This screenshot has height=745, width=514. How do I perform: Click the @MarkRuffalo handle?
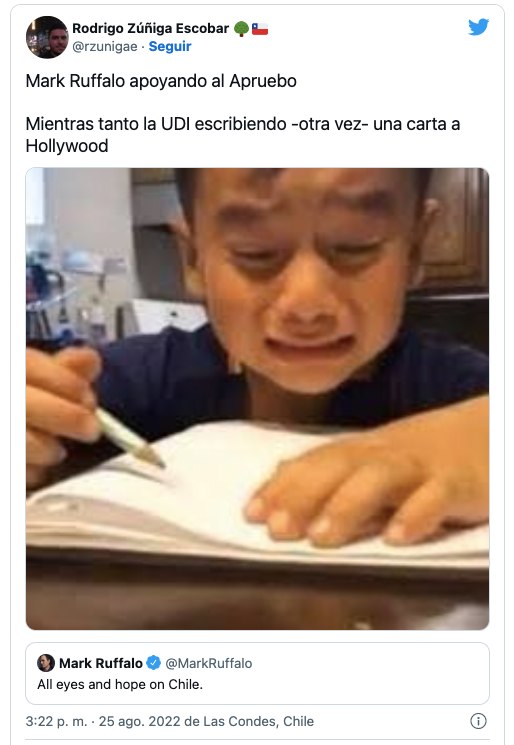point(209,663)
